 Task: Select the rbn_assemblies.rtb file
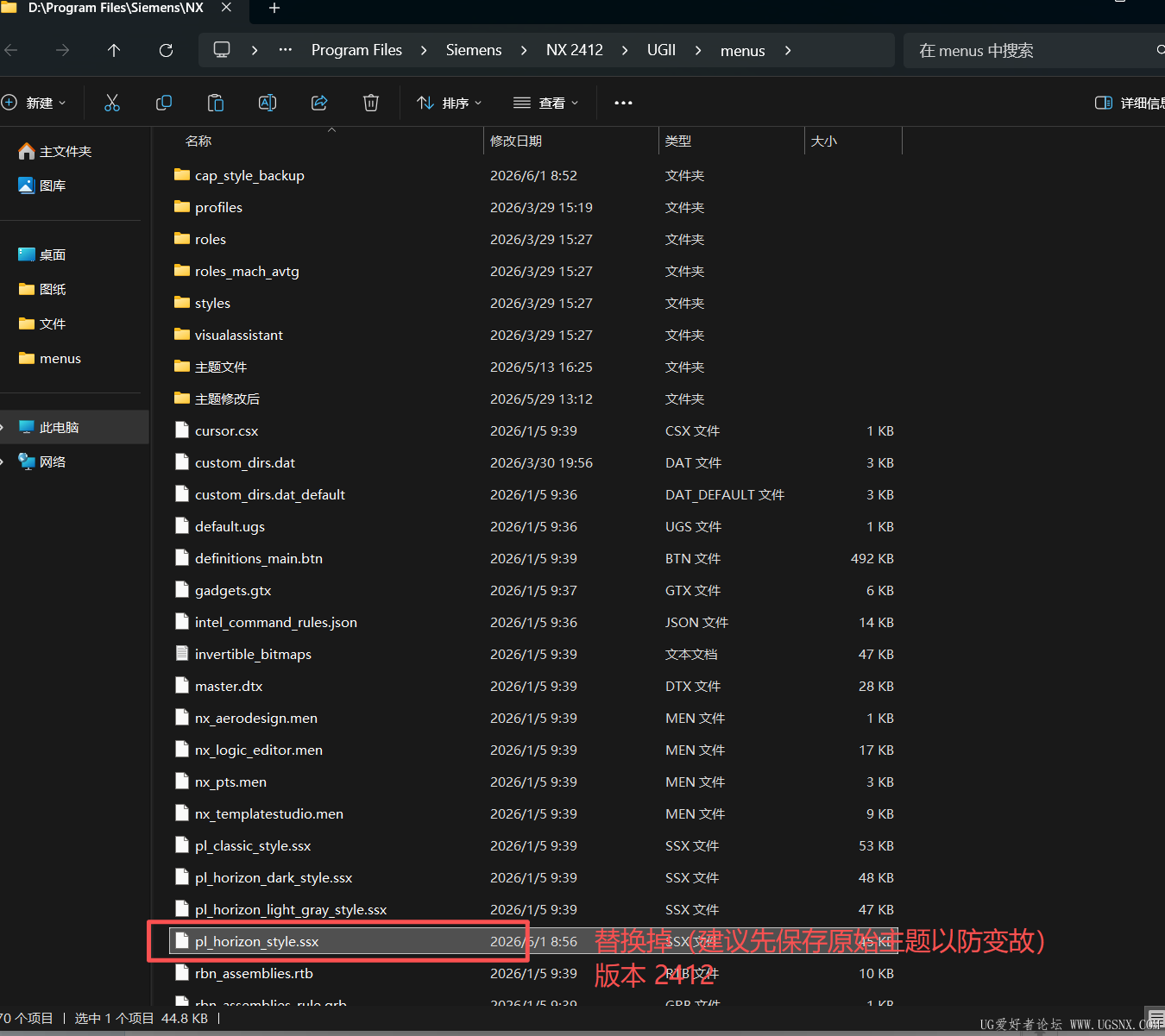pyautogui.click(x=533, y=973)
